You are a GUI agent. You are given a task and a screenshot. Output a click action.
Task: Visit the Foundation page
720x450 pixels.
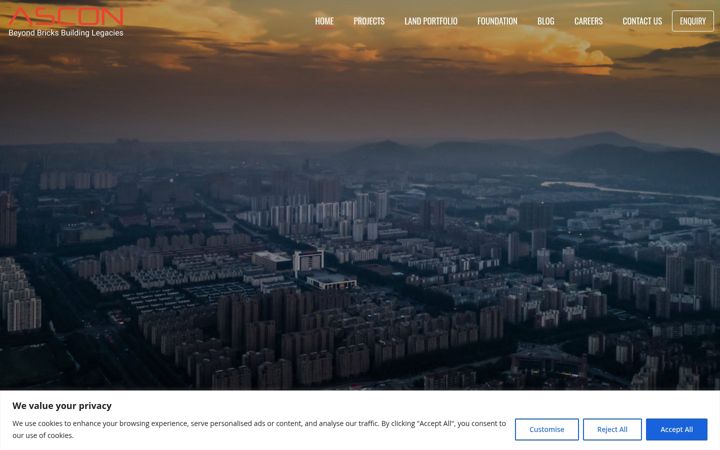coord(497,21)
